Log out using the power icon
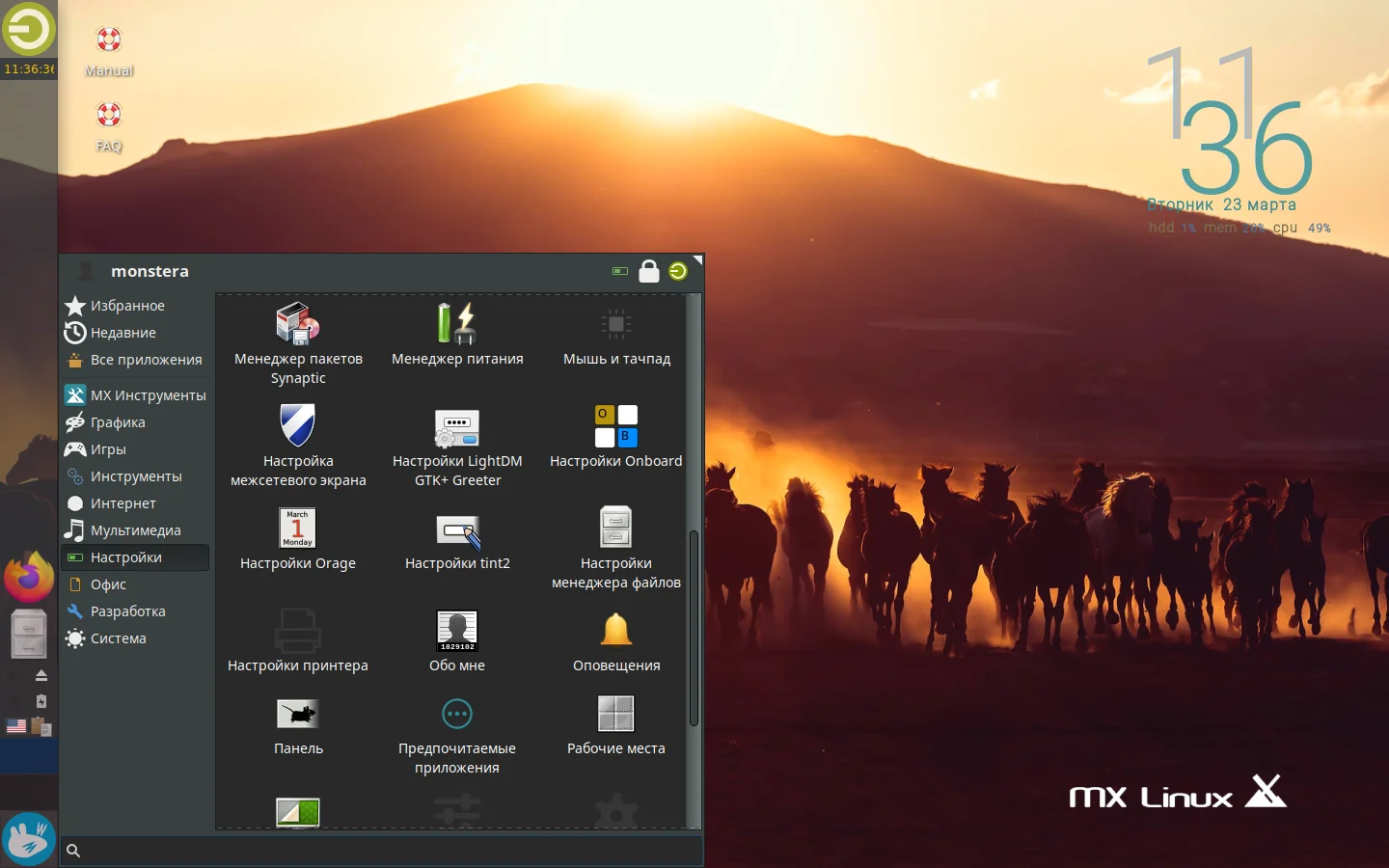This screenshot has width=1389, height=868. (678, 272)
